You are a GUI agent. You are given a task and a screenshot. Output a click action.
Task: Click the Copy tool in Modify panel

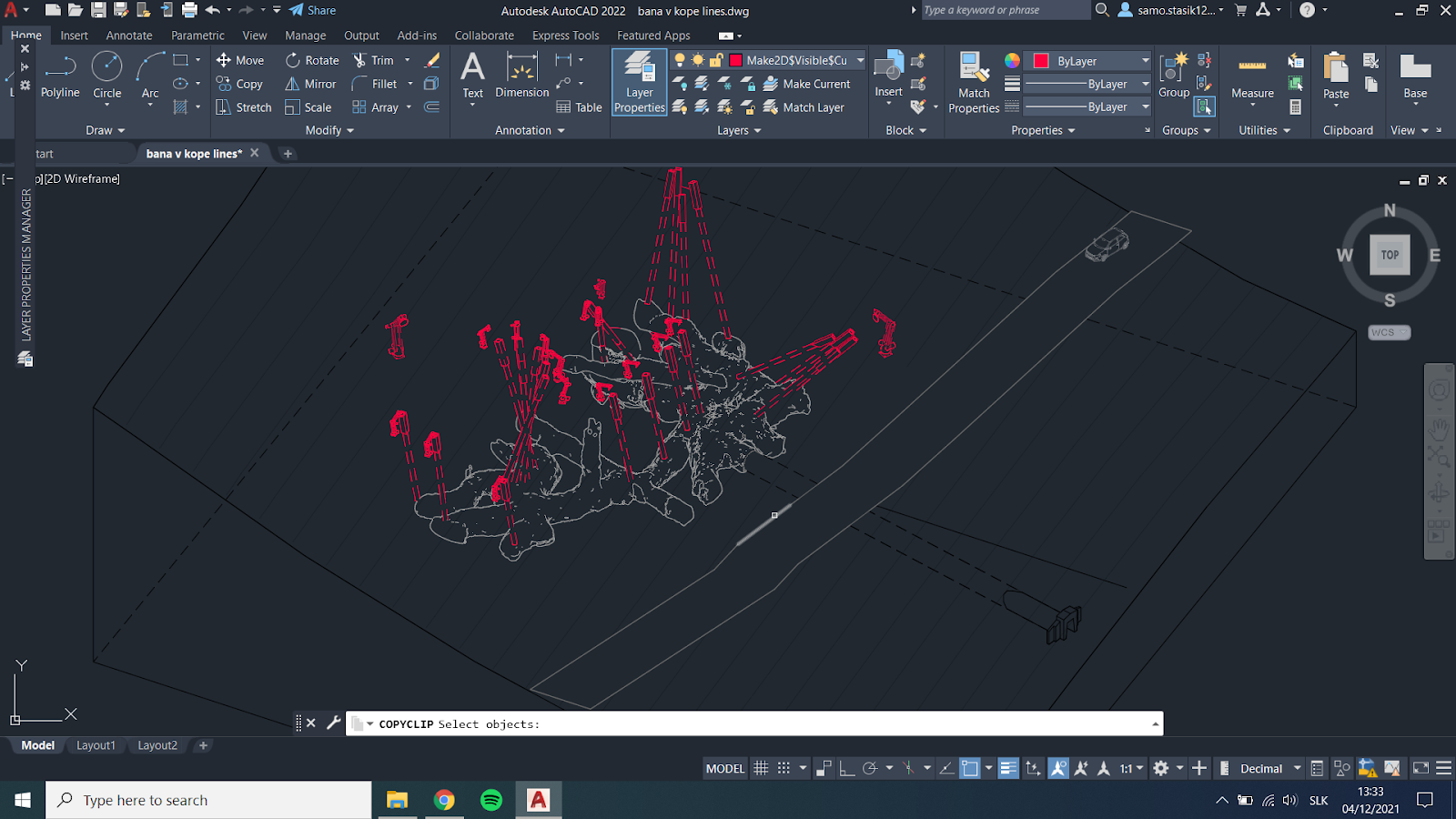point(240,84)
